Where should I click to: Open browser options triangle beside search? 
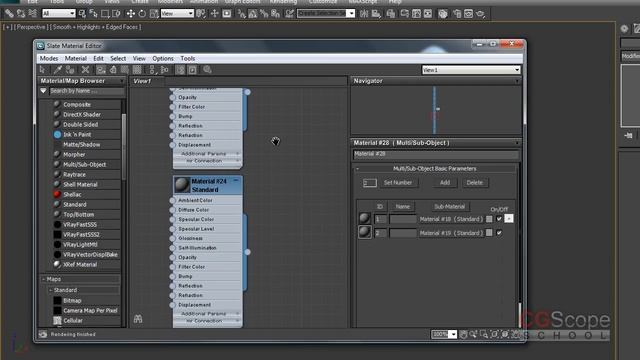[43, 91]
